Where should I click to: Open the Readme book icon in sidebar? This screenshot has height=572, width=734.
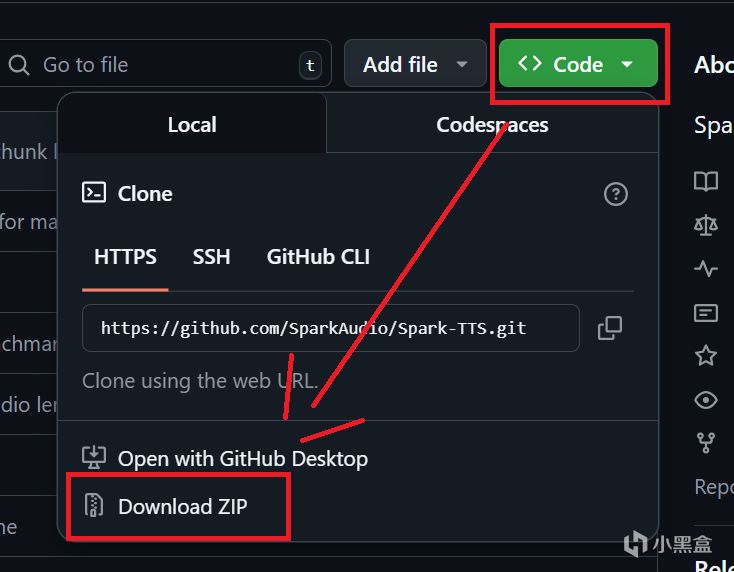tap(706, 182)
